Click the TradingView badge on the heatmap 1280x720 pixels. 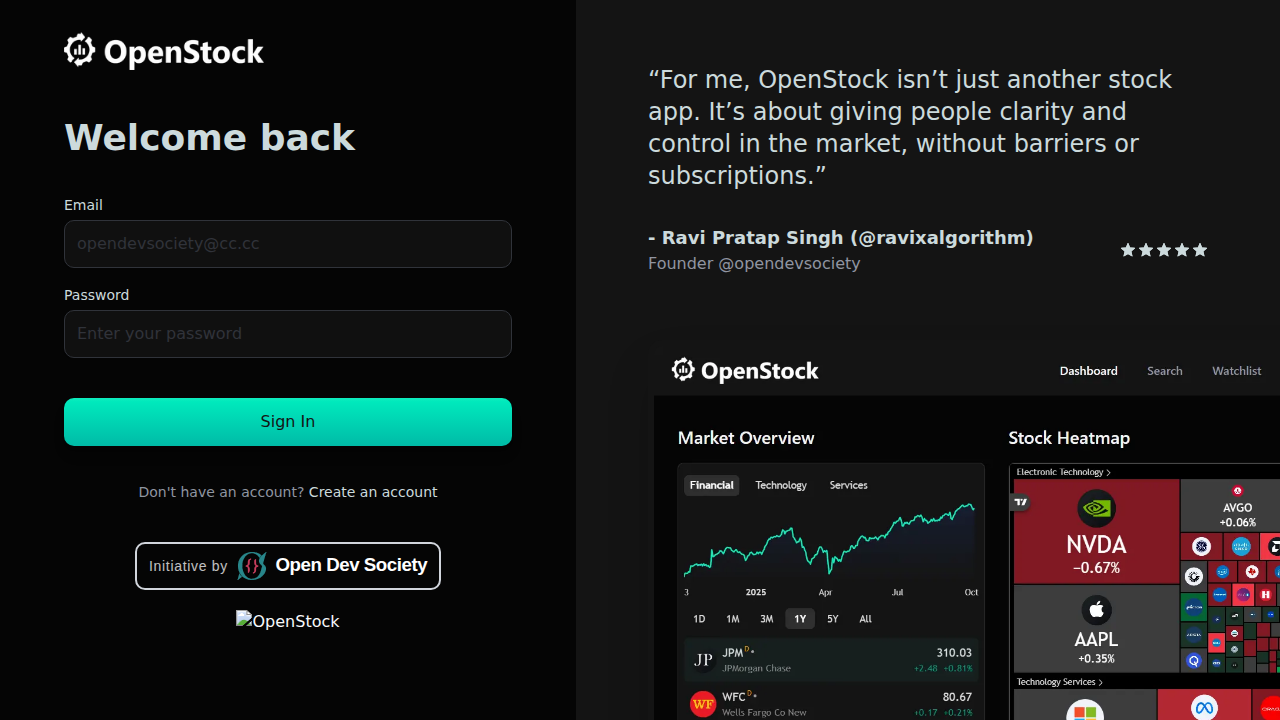click(1021, 502)
